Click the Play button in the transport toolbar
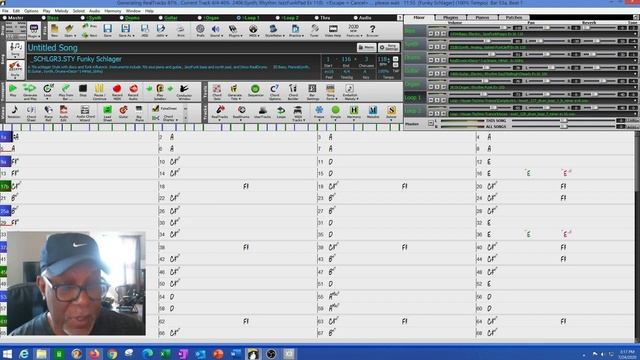Screen dimensions: 640x360 click(13, 91)
